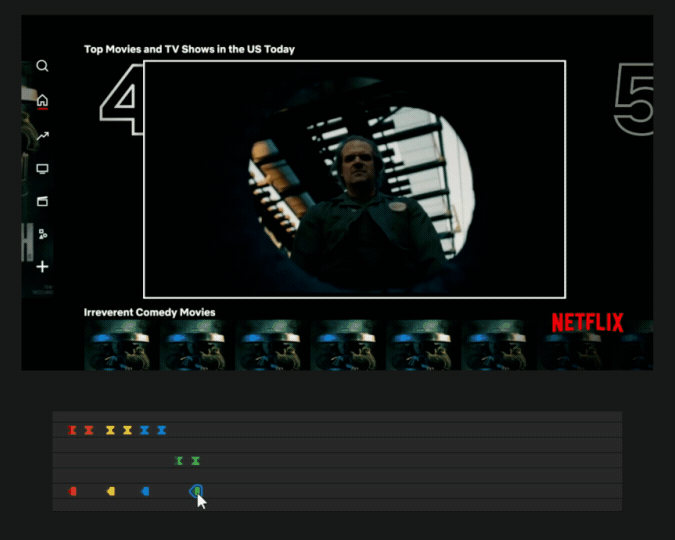Screen dimensions: 675x540
Task: Select the red arrow-shaped keyframe in bottom track
Action: pyautogui.click(x=72, y=491)
